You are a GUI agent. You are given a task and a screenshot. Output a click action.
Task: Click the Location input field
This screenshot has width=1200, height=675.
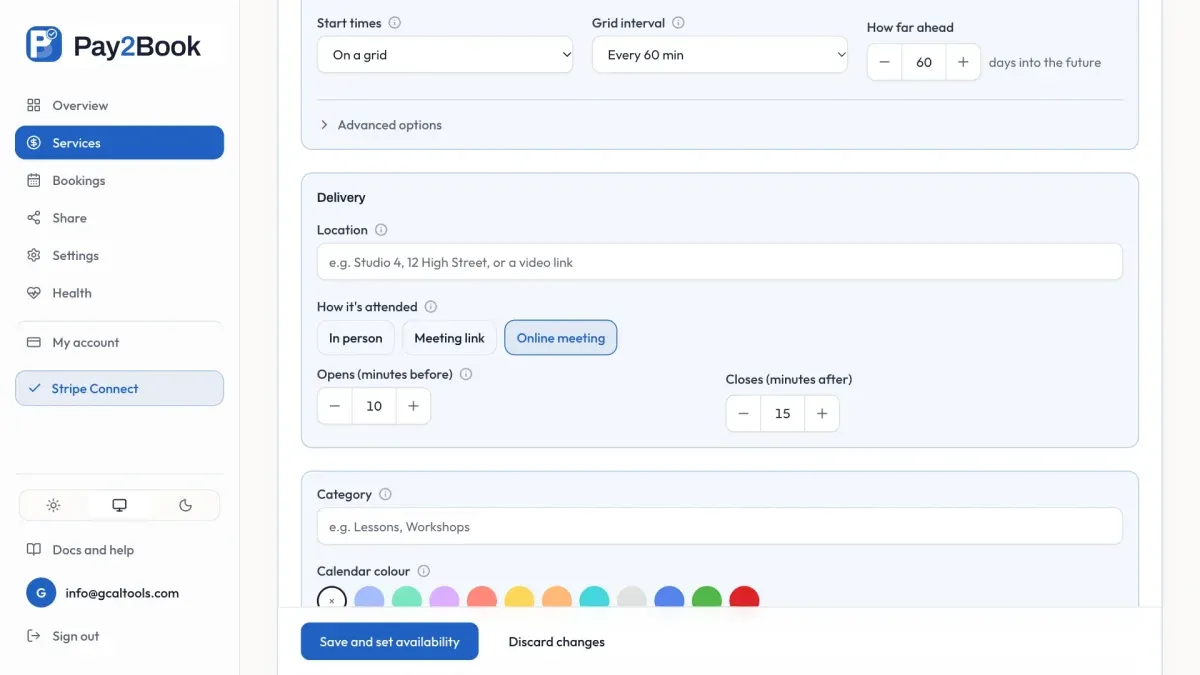720,262
